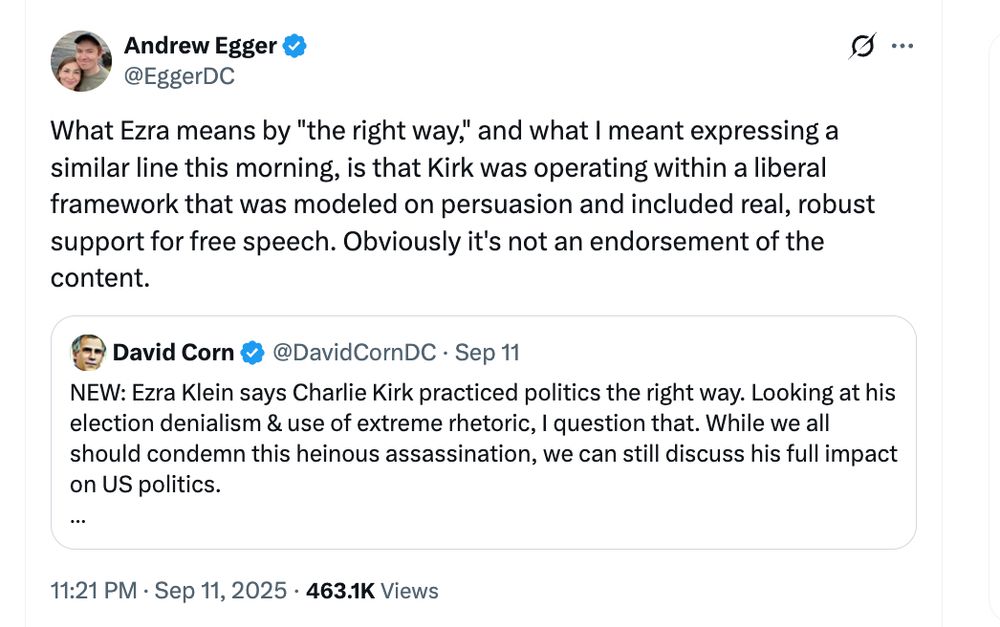Screen dimensions: 1000x627
Task: Expand the quoted post's trailing ellipsis
Action: tap(79, 518)
